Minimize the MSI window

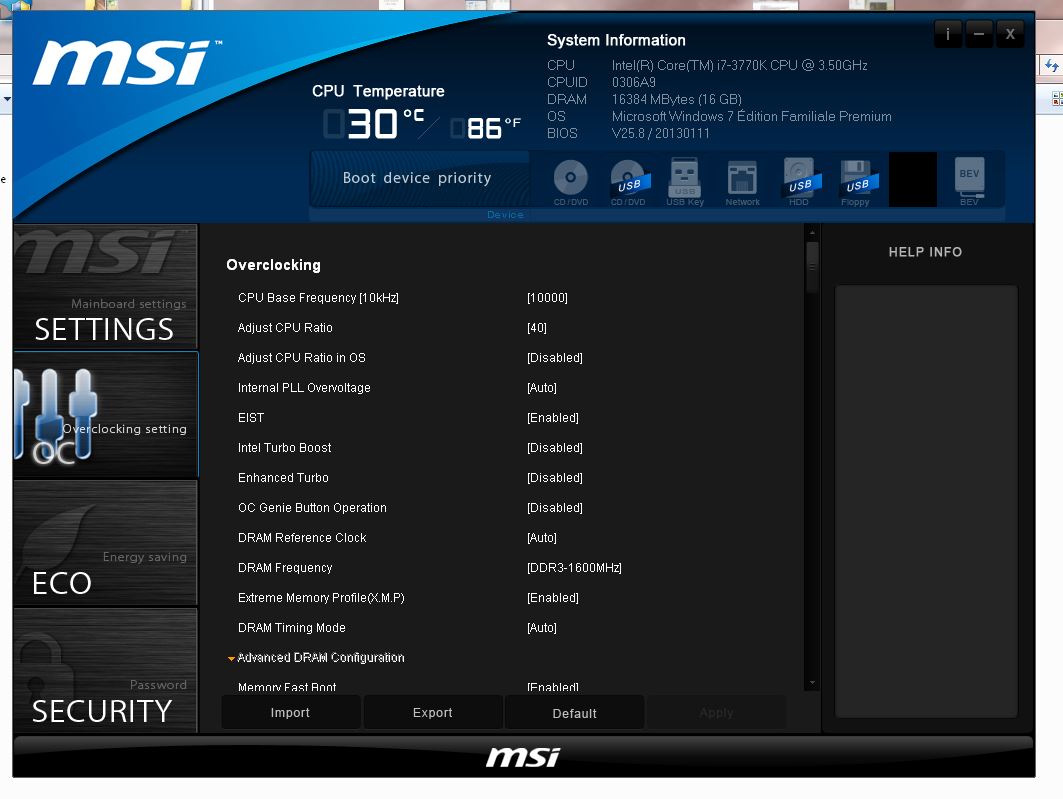click(978, 34)
